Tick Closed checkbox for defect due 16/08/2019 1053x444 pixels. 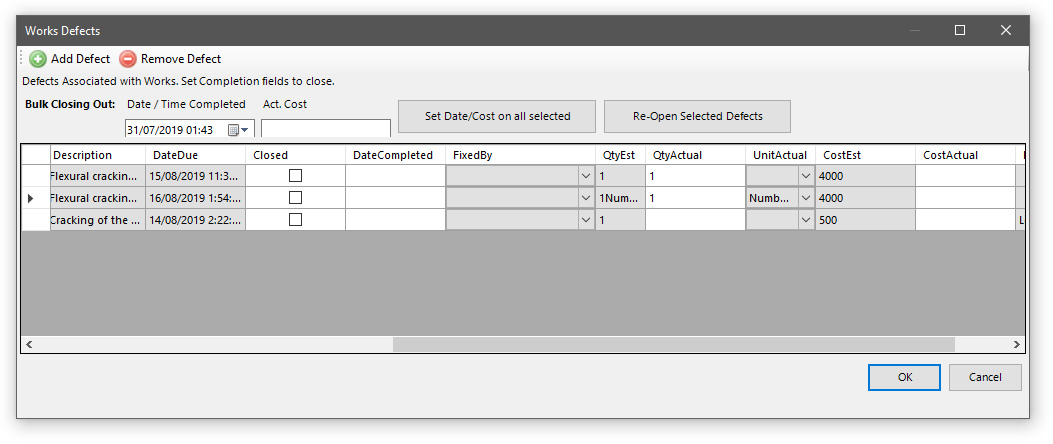click(295, 198)
